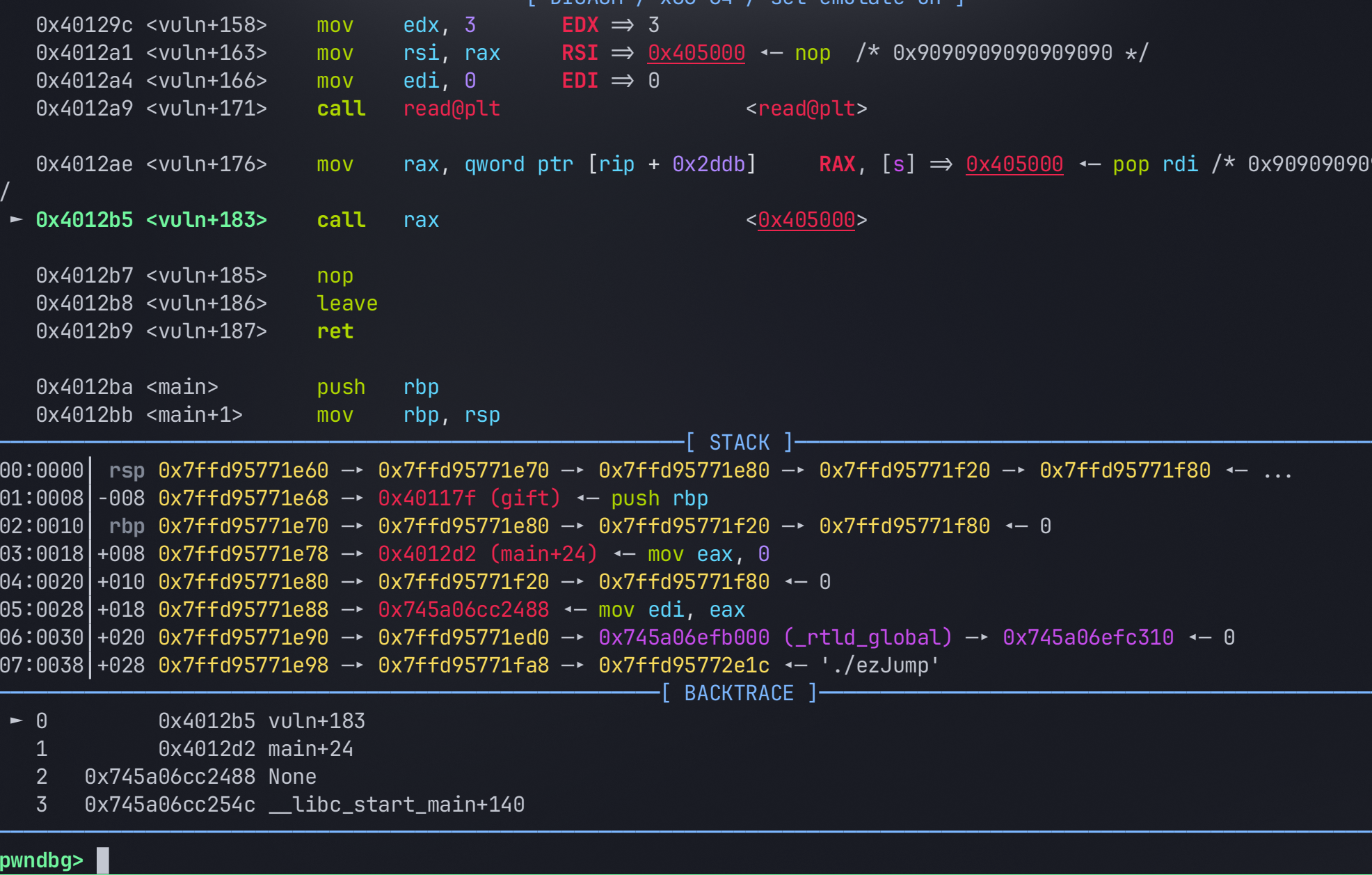
Task: Click the BACKTRACE section header
Action: [739, 693]
